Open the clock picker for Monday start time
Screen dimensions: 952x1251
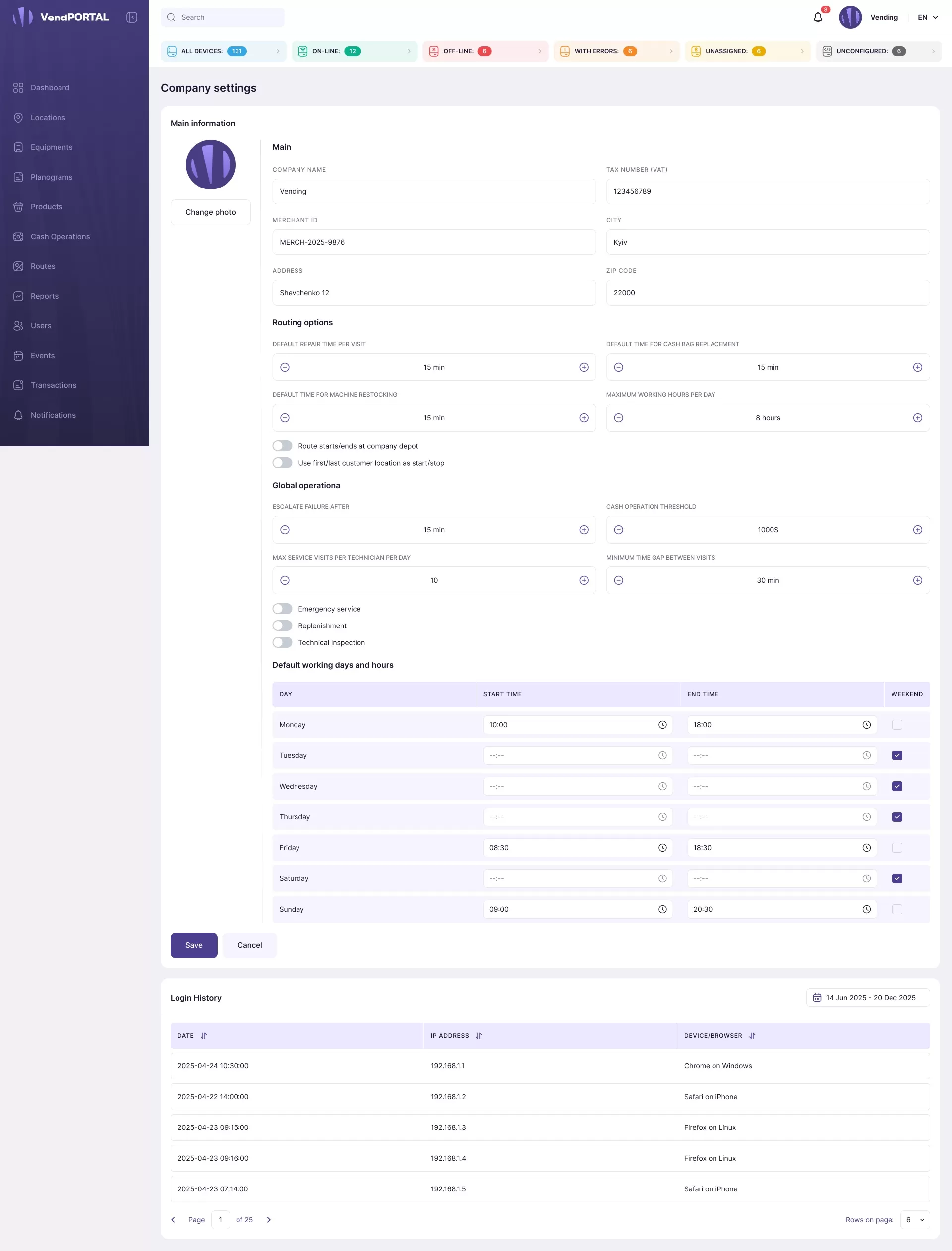click(x=662, y=724)
